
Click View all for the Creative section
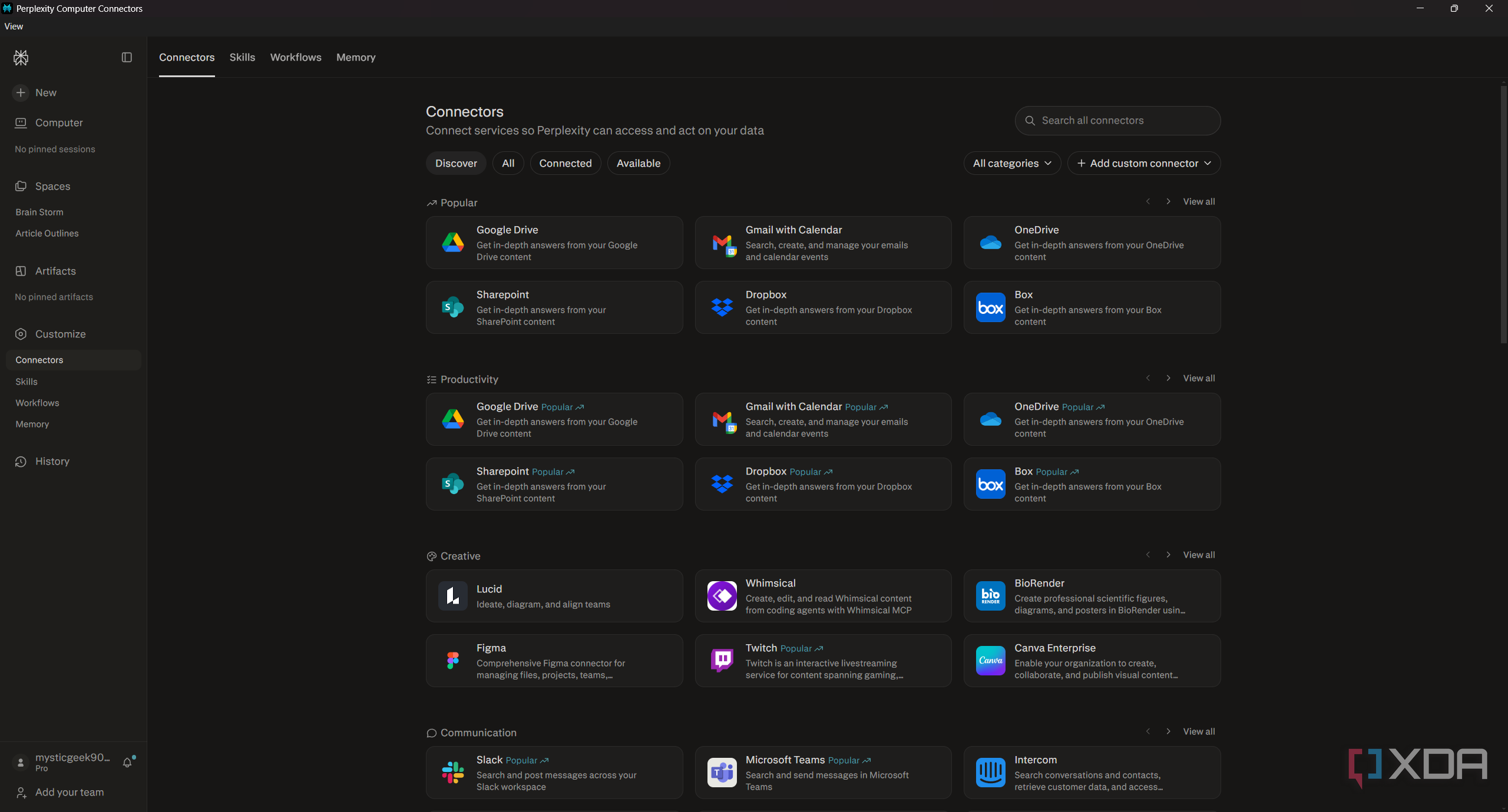(x=1199, y=555)
